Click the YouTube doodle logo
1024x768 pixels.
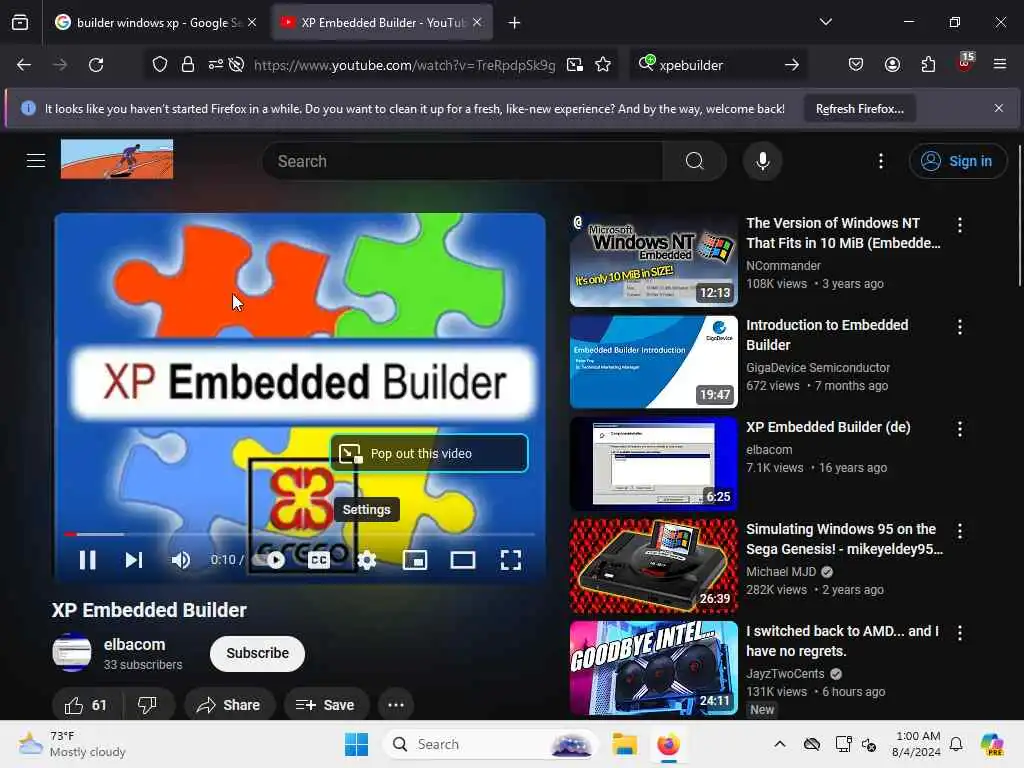pyautogui.click(x=117, y=159)
